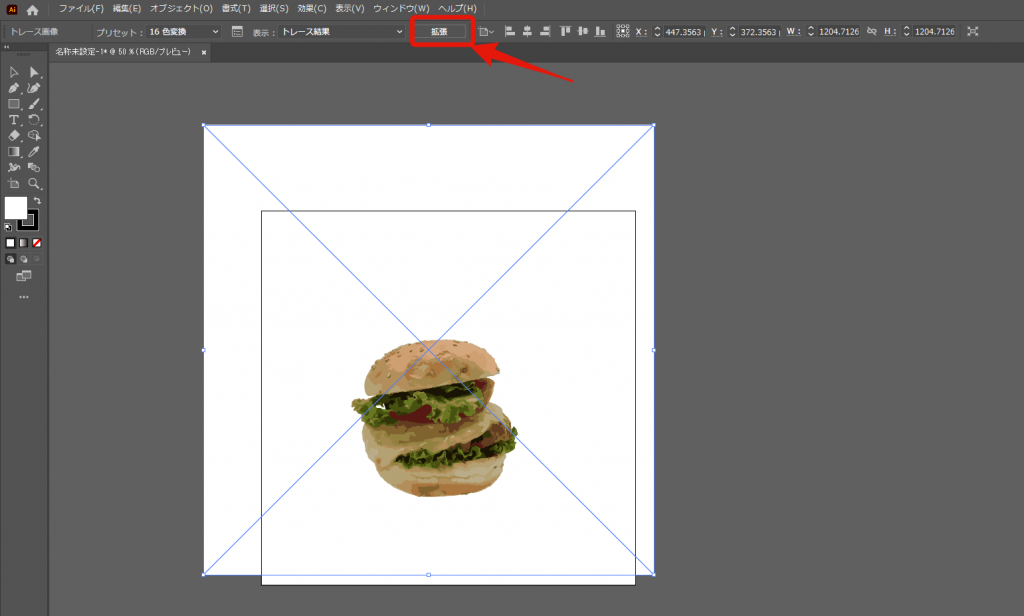This screenshot has width=1024, height=616.
Task: Click the Rotate tool
Action: pyautogui.click(x=34, y=120)
